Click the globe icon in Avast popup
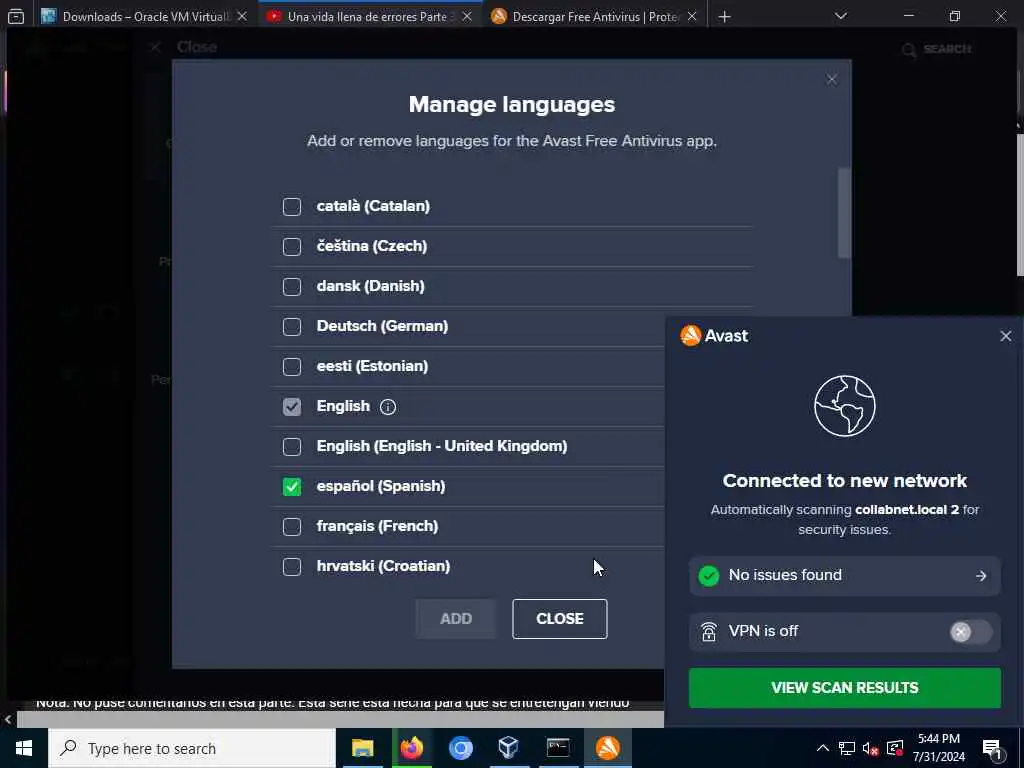The width and height of the screenshot is (1024, 768). tap(844, 406)
